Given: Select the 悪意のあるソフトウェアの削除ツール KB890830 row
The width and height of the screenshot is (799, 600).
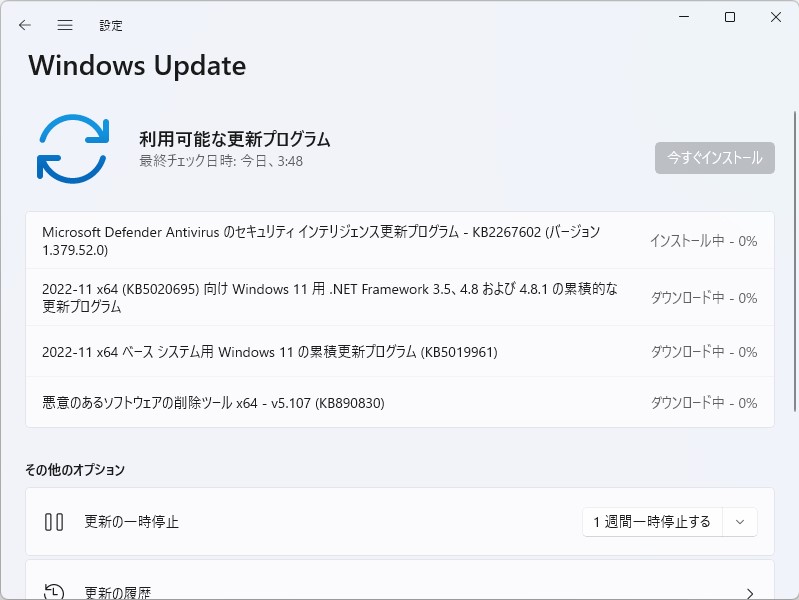Looking at the screenshot, I should (400, 403).
